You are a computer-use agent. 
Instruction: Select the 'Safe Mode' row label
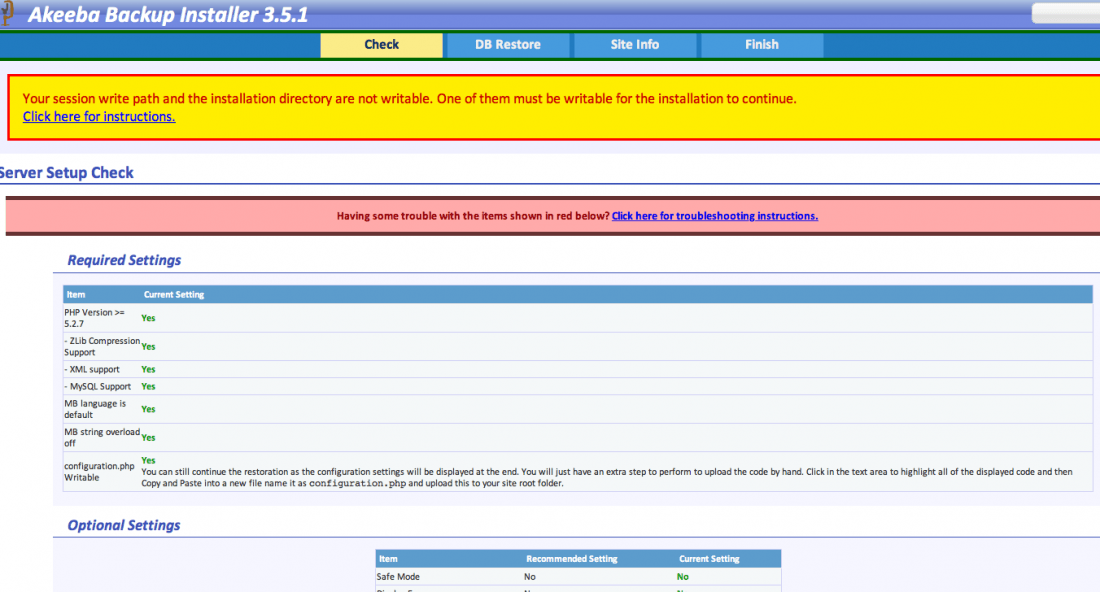[398, 577]
